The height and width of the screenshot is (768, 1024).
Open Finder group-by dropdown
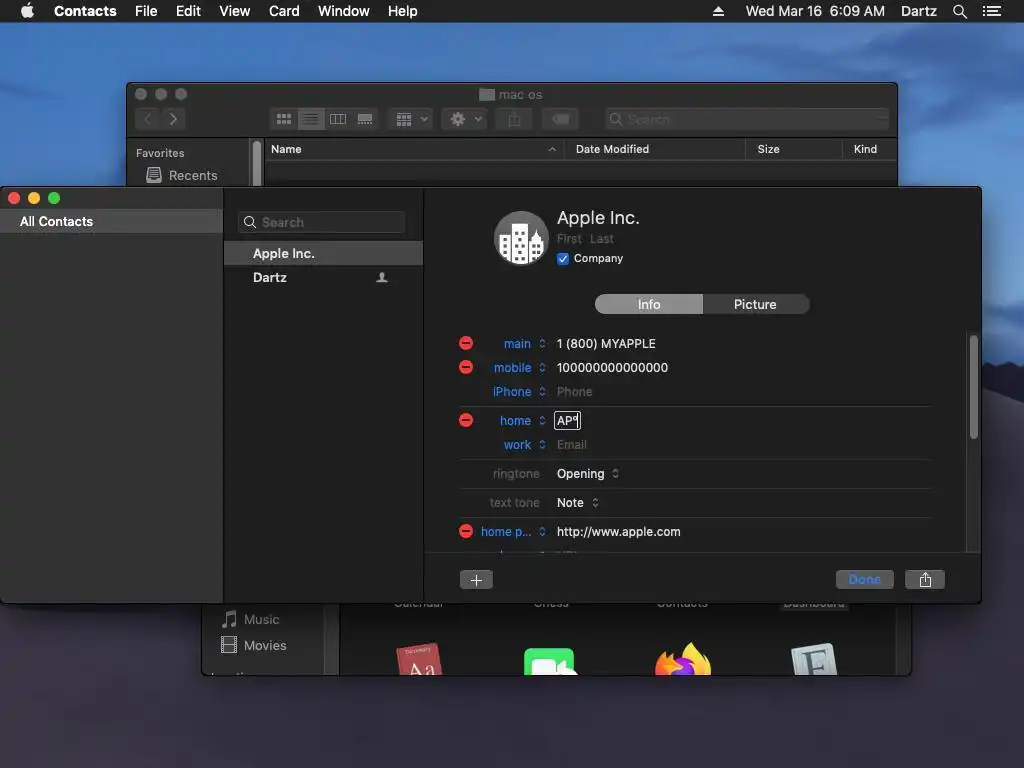pos(411,119)
